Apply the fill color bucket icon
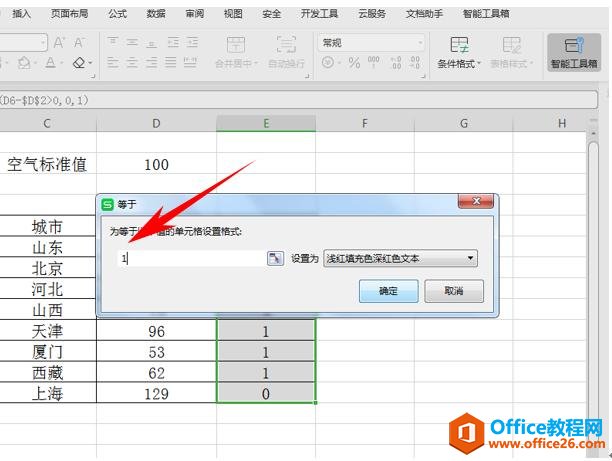612x461 pixels. tap(25, 62)
